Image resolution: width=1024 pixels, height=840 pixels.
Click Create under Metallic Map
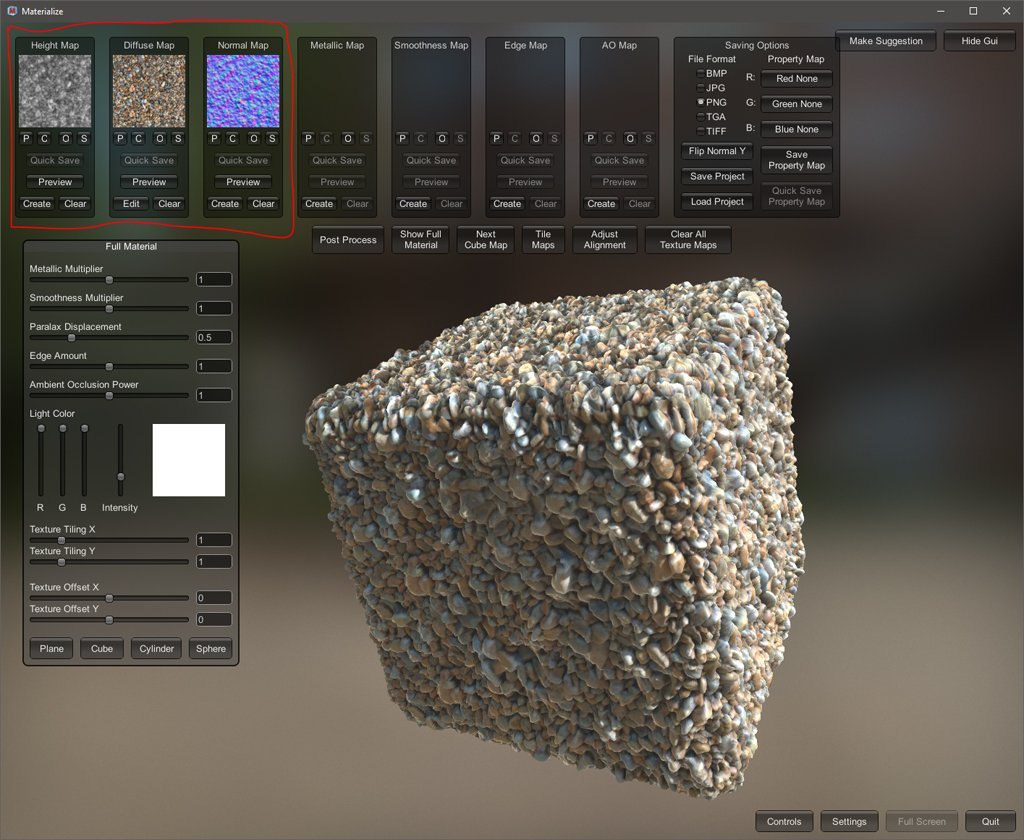[319, 204]
